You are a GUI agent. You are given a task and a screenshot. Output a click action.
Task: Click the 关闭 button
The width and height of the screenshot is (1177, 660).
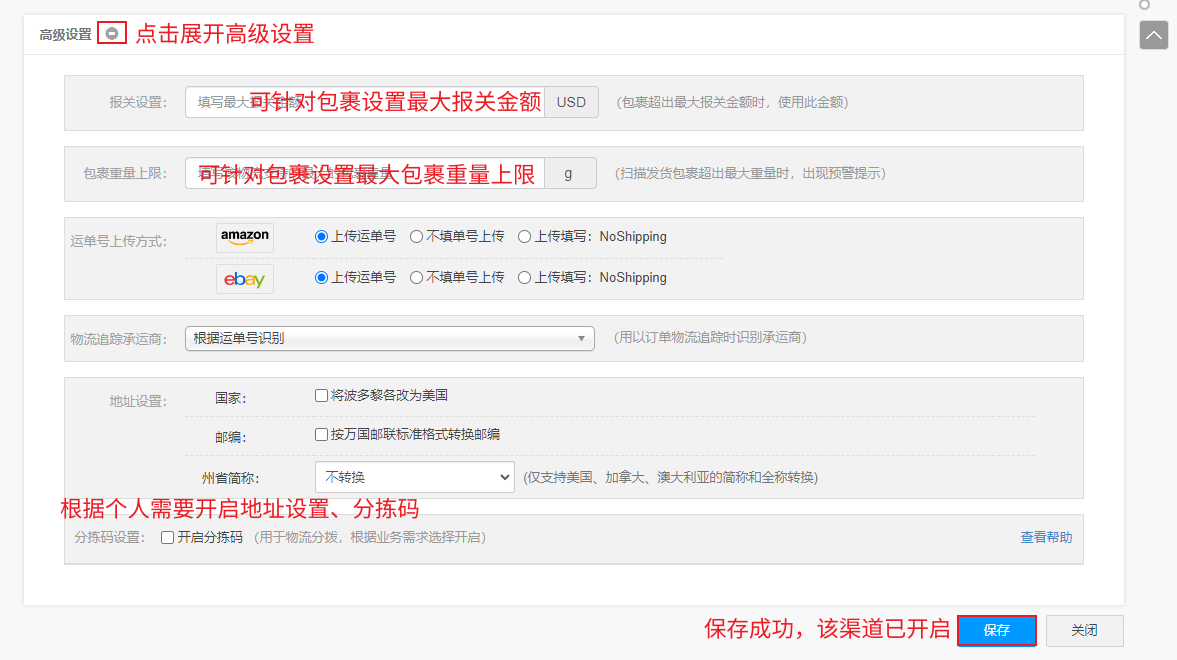(x=1084, y=631)
